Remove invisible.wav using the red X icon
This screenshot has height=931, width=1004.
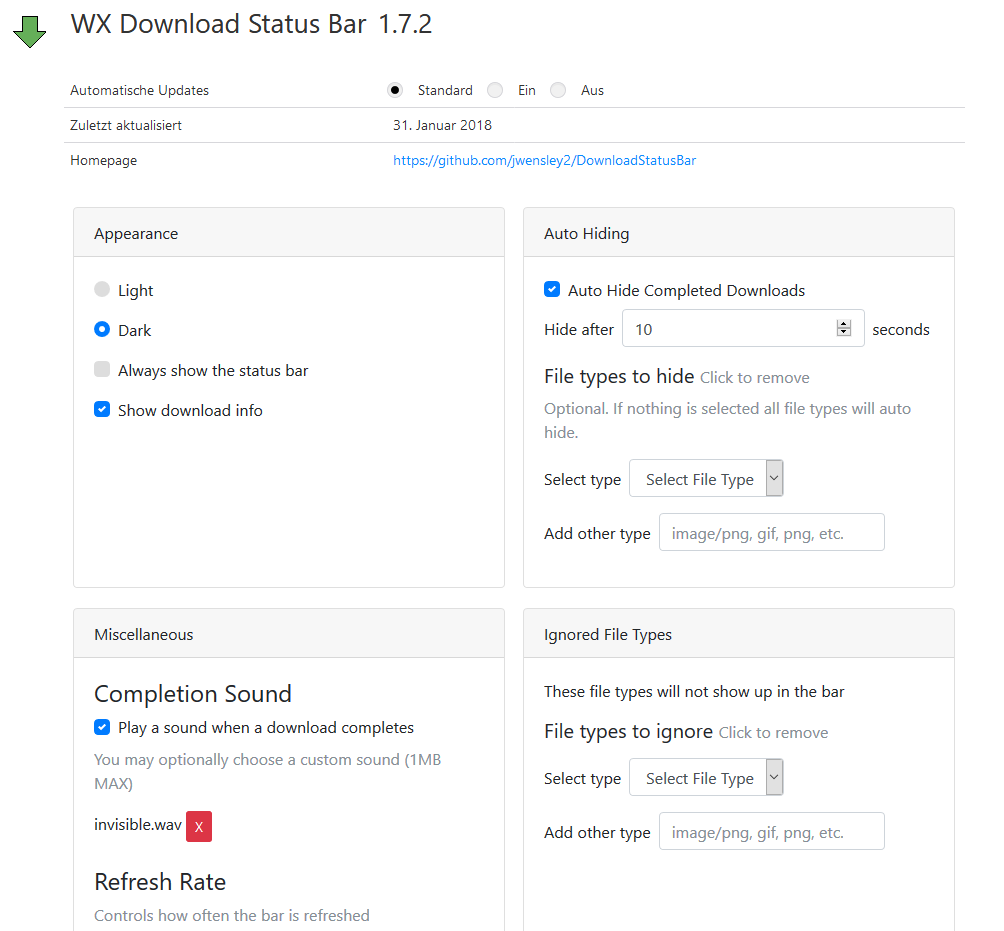(198, 826)
